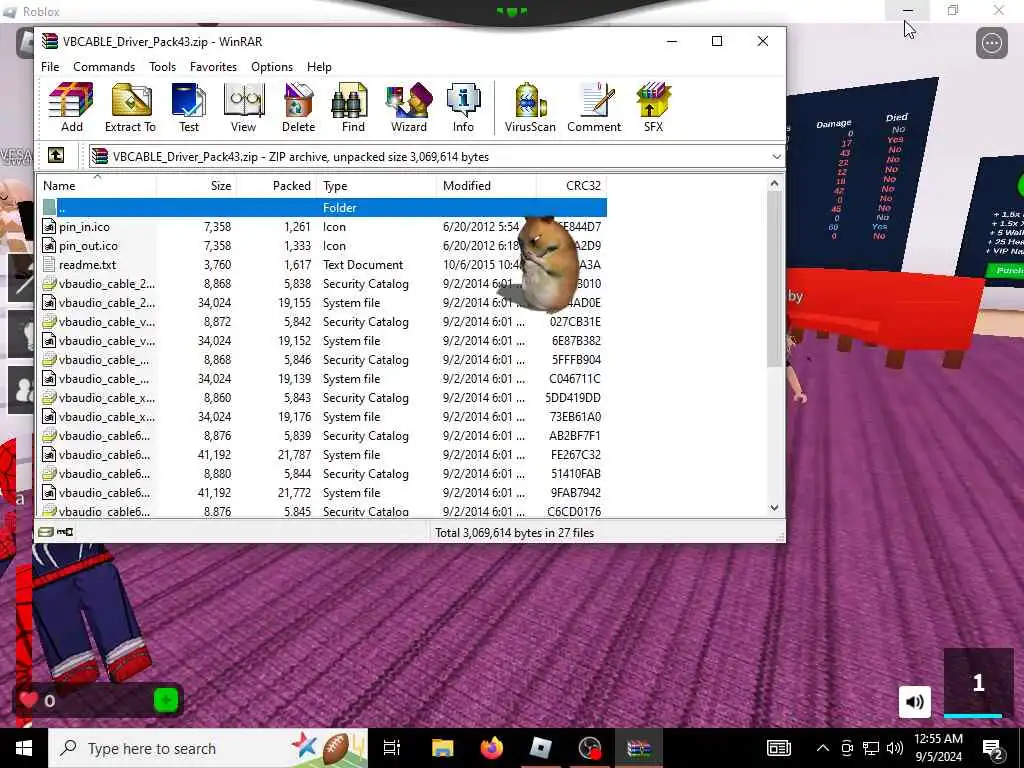The image size is (1024, 768).
Task: Expand the archive path dropdown
Action: point(776,157)
